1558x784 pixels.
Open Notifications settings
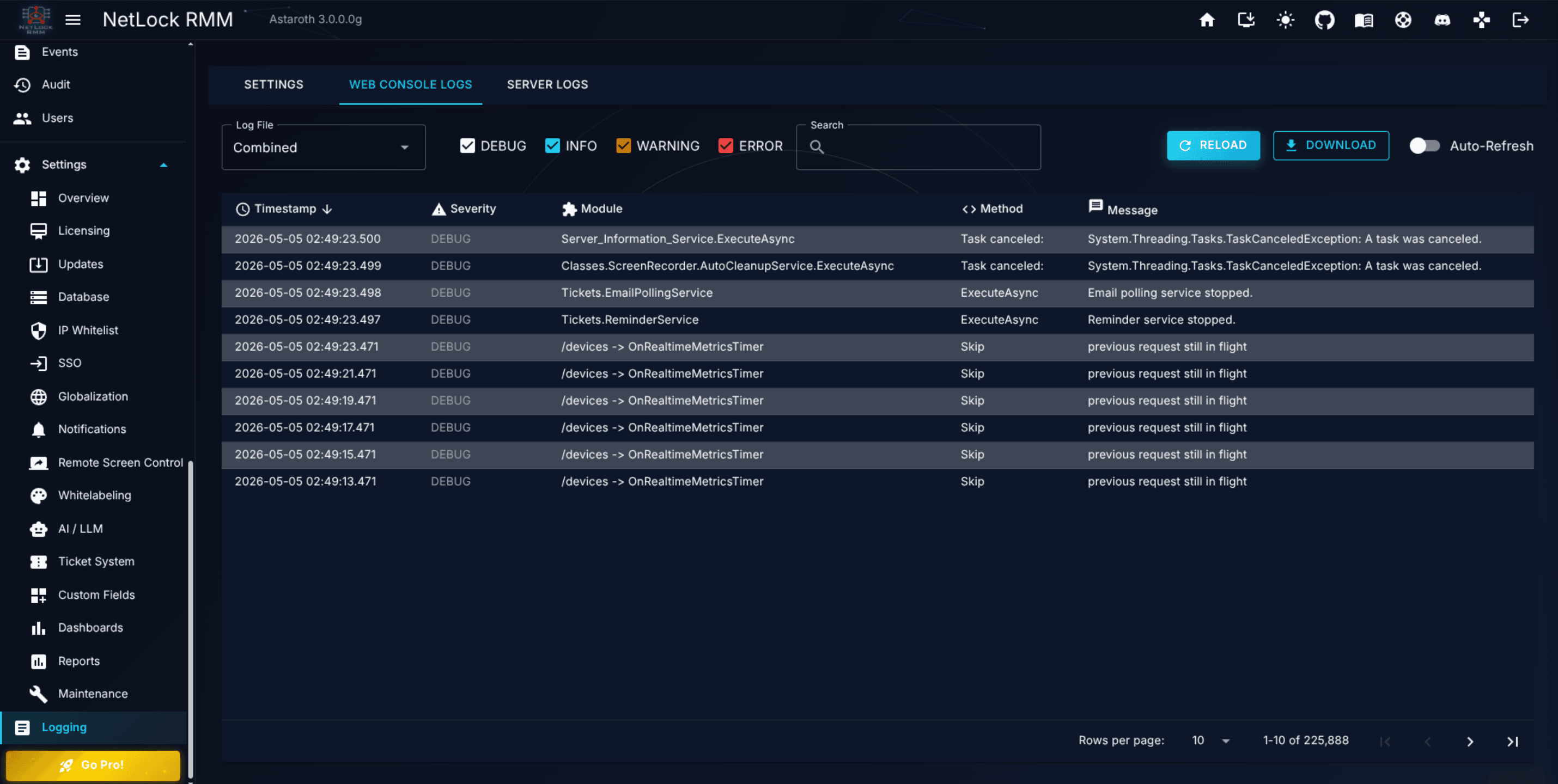(94, 429)
